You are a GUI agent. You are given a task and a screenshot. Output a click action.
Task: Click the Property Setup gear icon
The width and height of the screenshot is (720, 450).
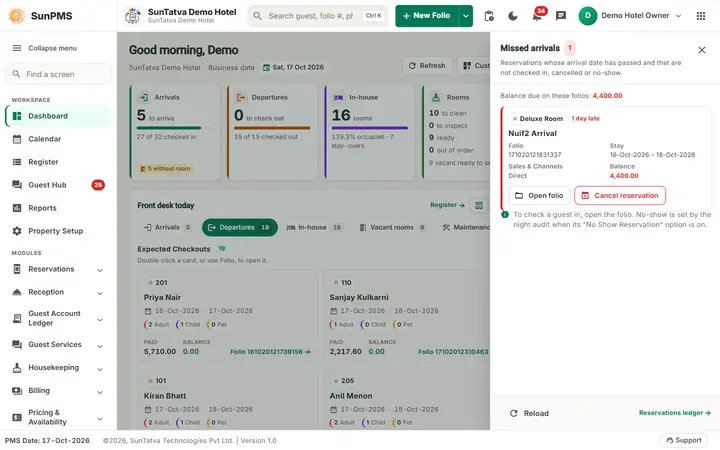point(17,231)
